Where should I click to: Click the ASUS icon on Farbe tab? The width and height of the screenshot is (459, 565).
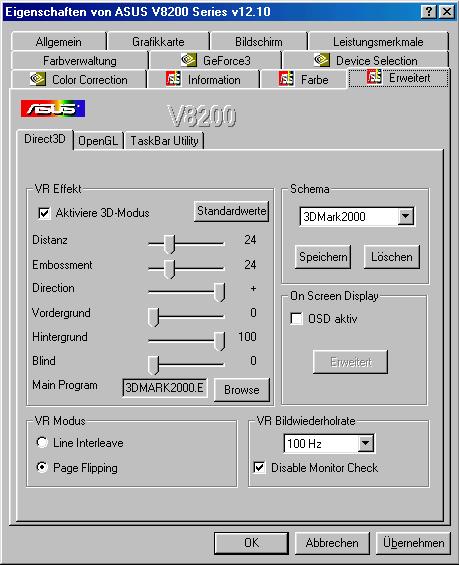(x=286, y=79)
